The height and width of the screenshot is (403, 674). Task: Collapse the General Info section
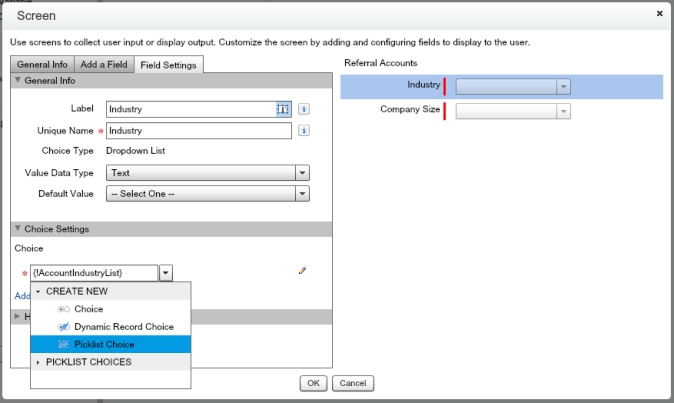[x=18, y=80]
